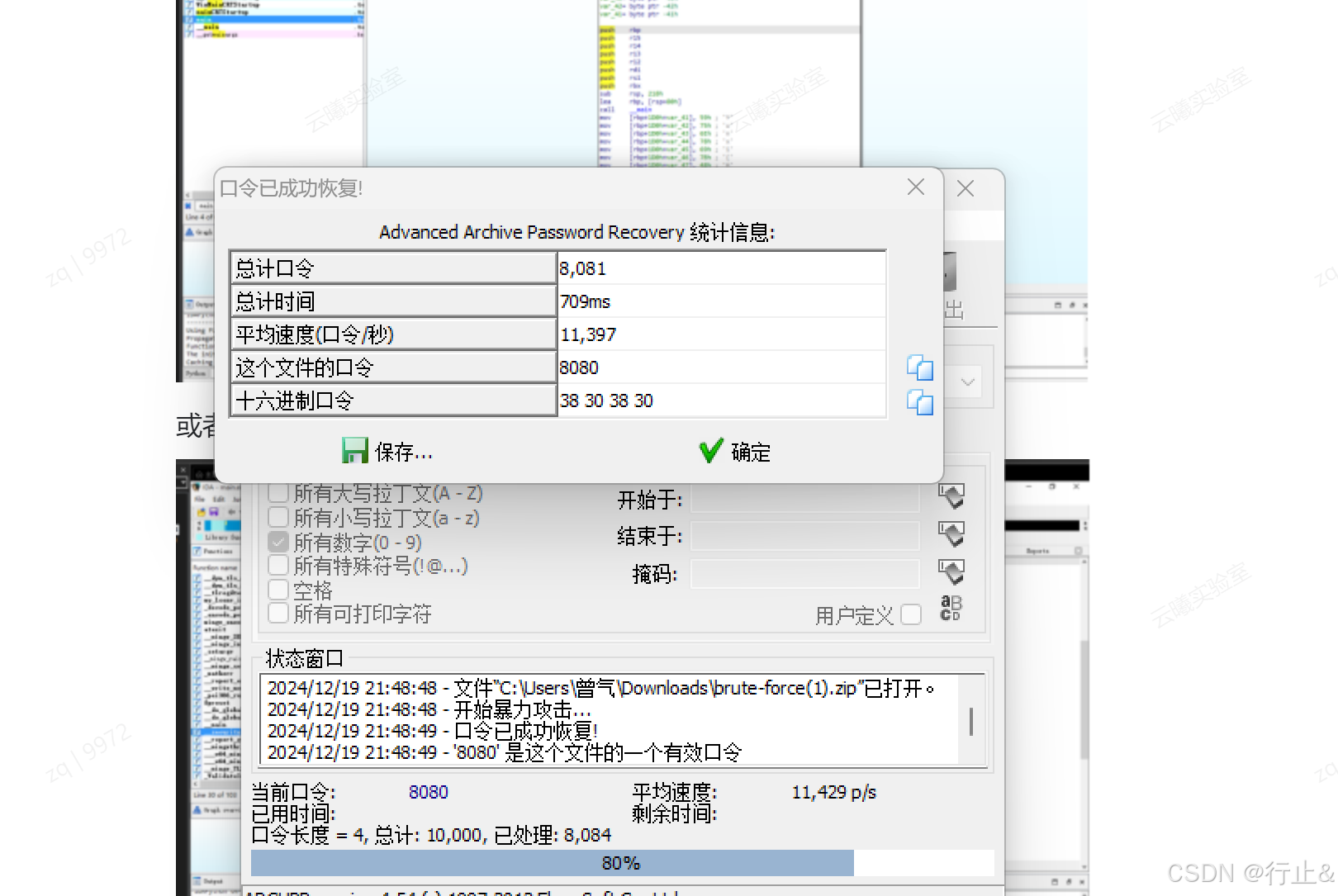The width and height of the screenshot is (1338, 896).
Task: Toggle 所有大写拉丁文(A - Z) checkbox
Action: (278, 493)
